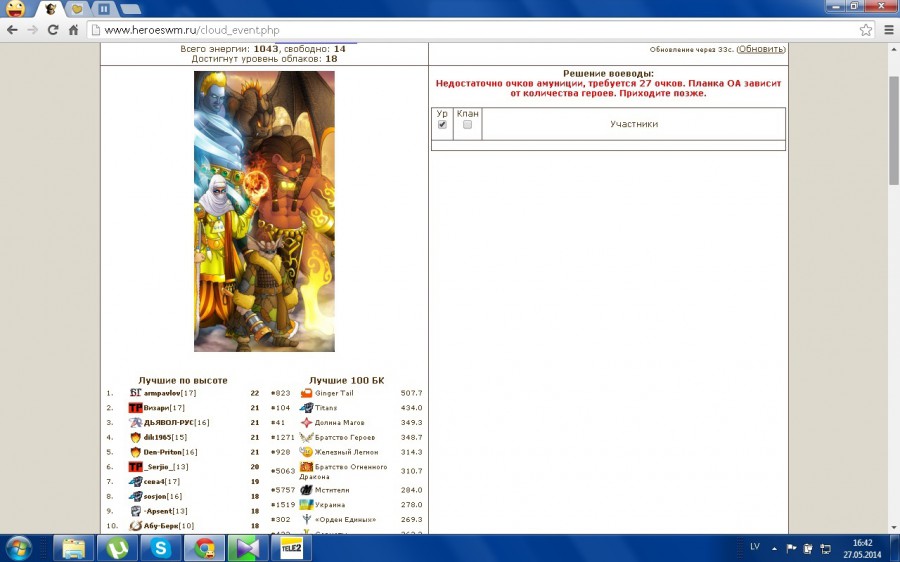This screenshot has width=900, height=562.
Task: Click the Железный Легион smiley emblem
Action: (x=307, y=452)
